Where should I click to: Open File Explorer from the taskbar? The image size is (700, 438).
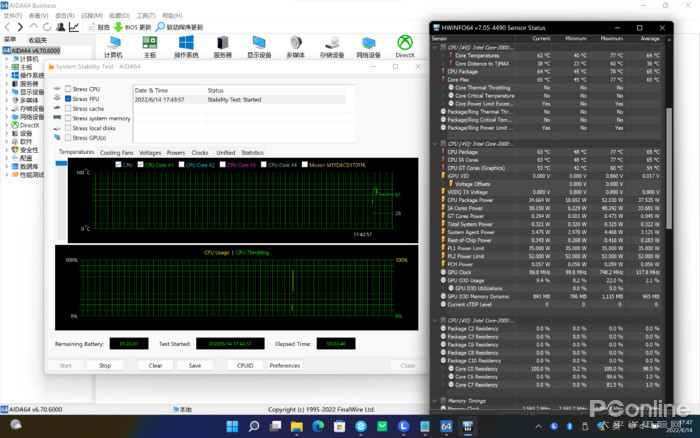pos(296,426)
